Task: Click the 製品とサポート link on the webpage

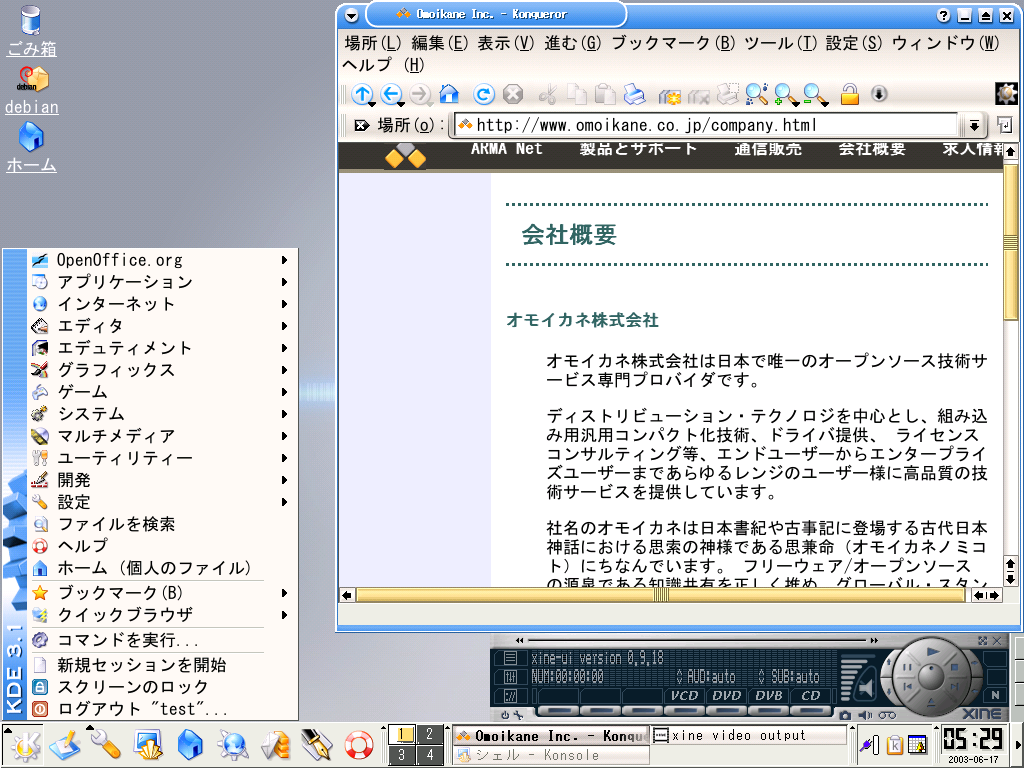Action: pos(638,149)
